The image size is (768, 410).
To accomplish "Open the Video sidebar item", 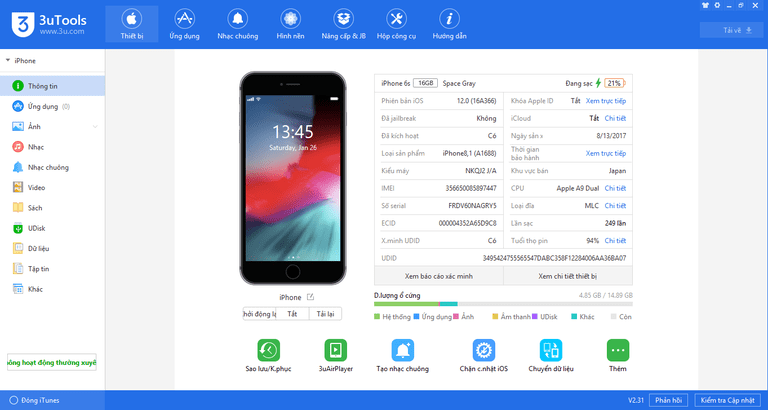I will [x=52, y=188].
